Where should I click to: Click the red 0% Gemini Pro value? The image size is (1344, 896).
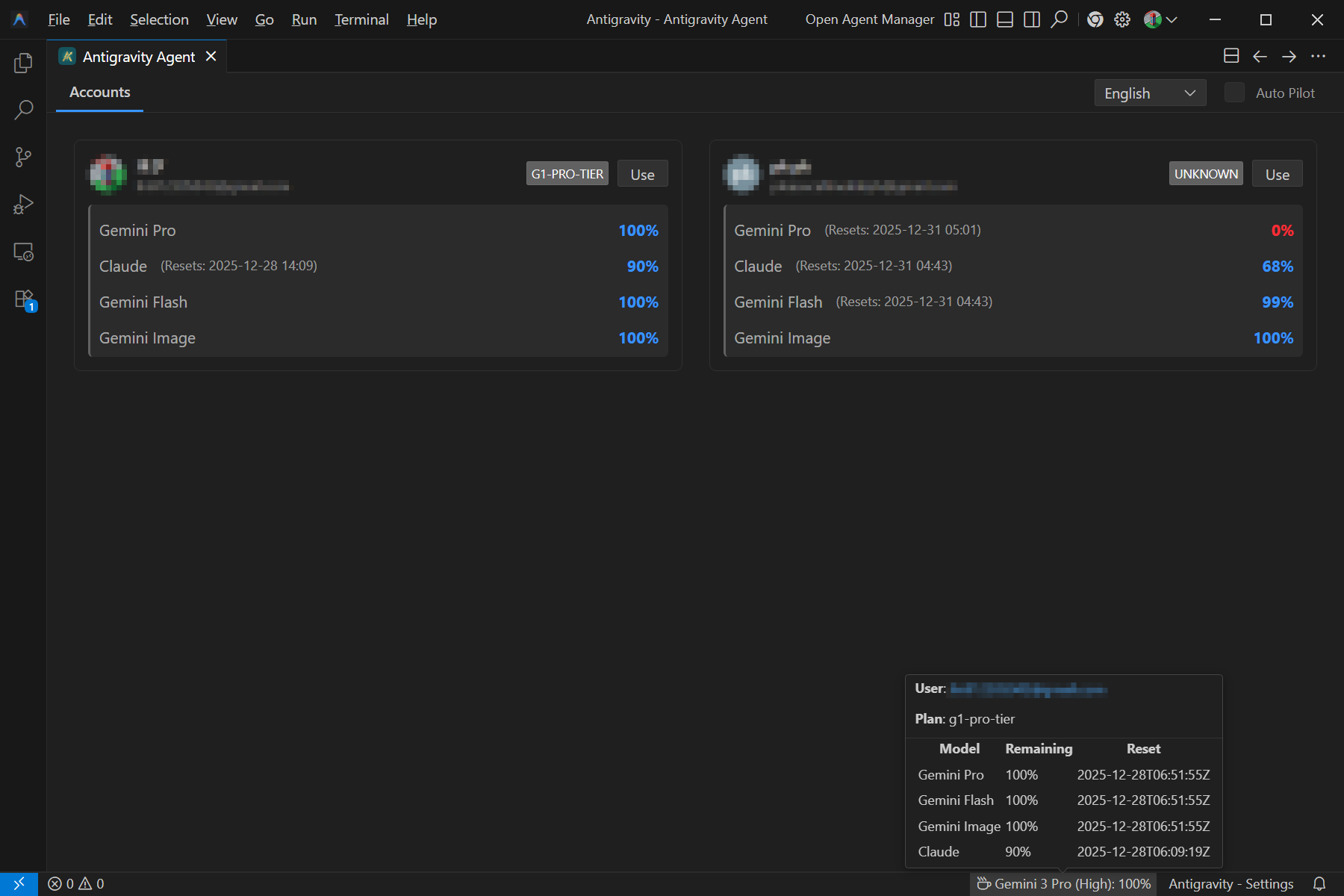coord(1282,231)
